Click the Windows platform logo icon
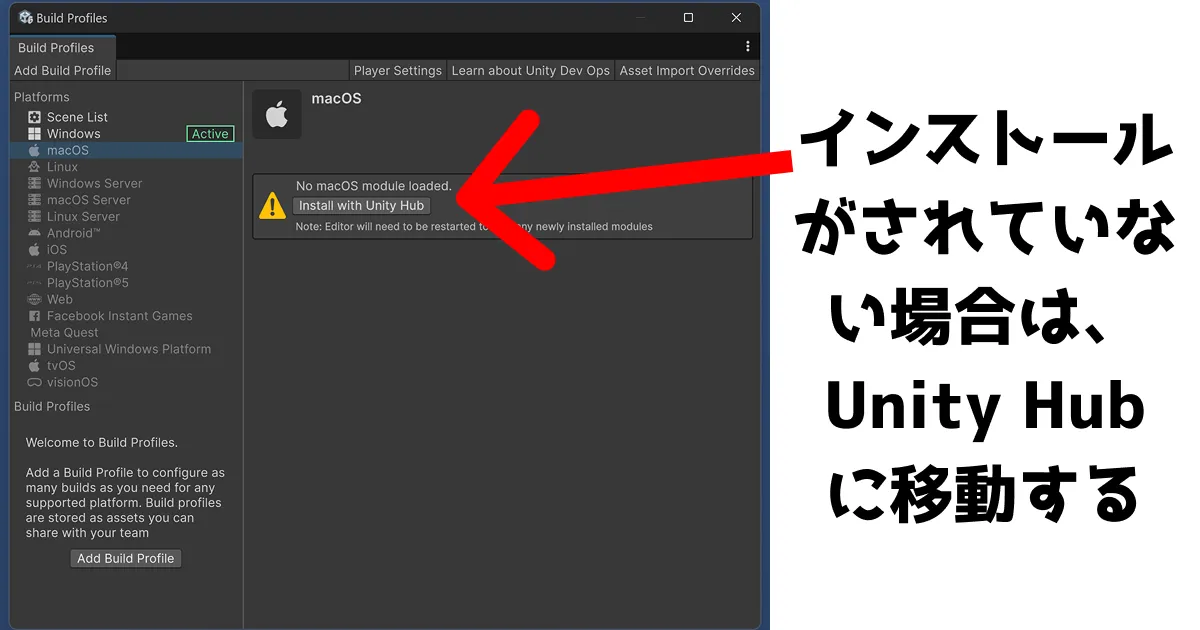The width and height of the screenshot is (1200, 630). coord(34,134)
